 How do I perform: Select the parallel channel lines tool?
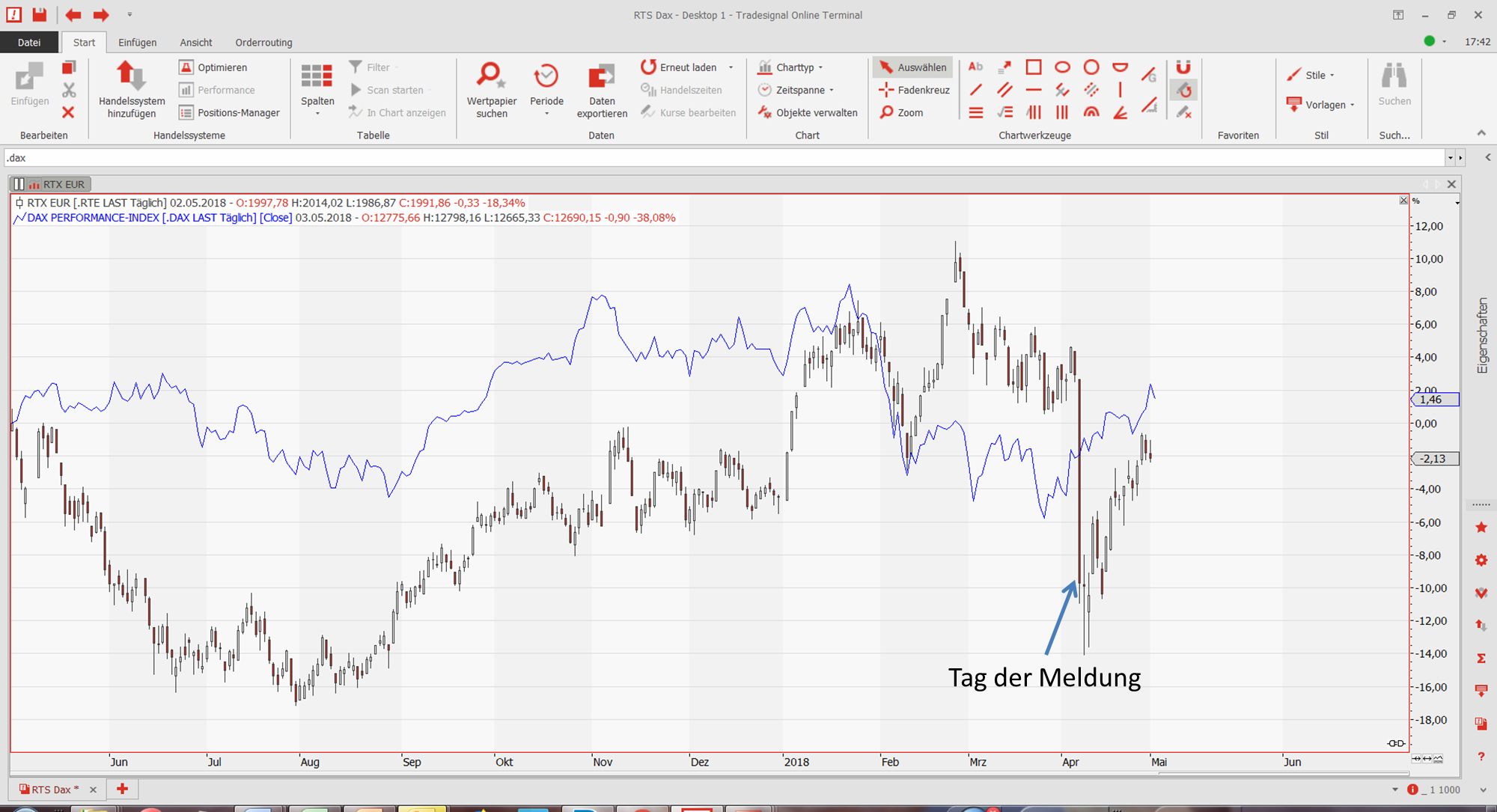tap(1004, 90)
